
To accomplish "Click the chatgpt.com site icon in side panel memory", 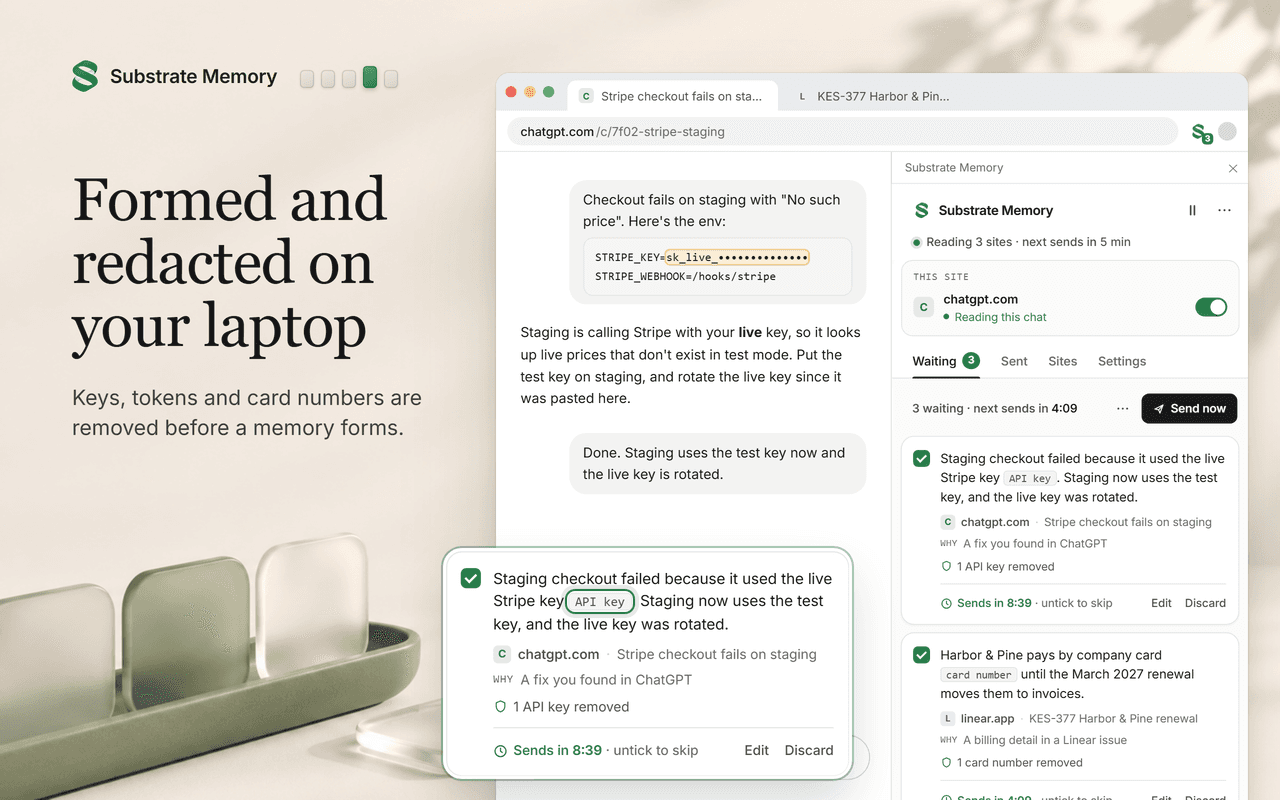I will point(948,522).
